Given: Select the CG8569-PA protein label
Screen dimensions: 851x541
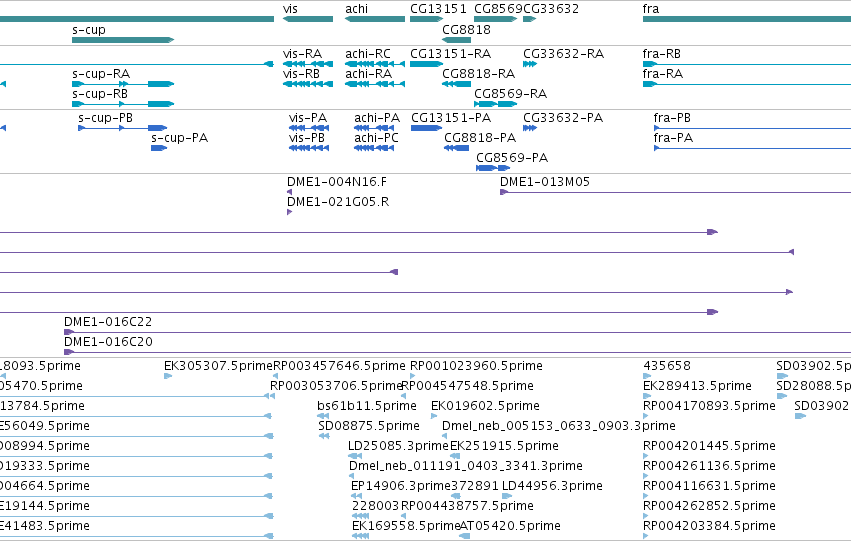Looking at the screenshot, I should coord(512,158).
